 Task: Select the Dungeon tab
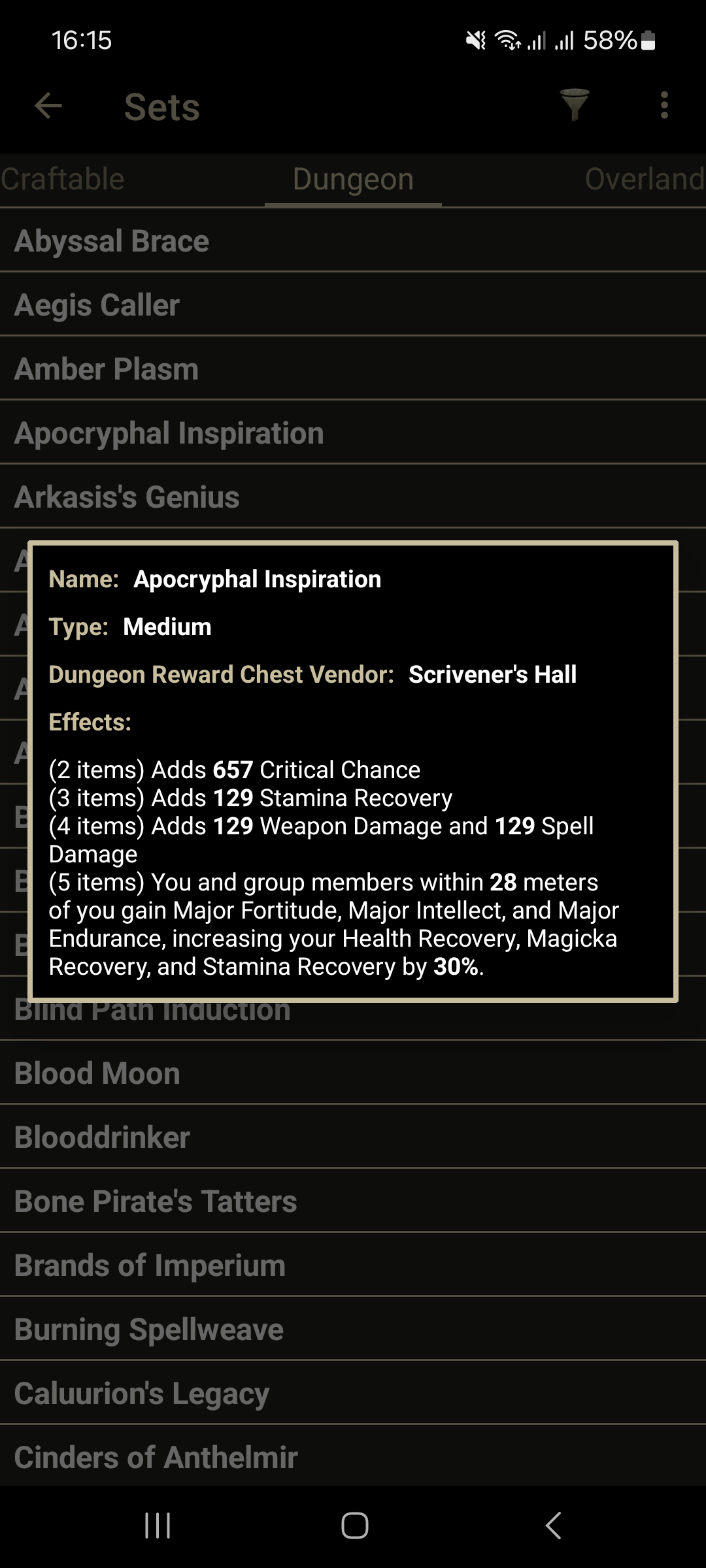click(x=353, y=180)
